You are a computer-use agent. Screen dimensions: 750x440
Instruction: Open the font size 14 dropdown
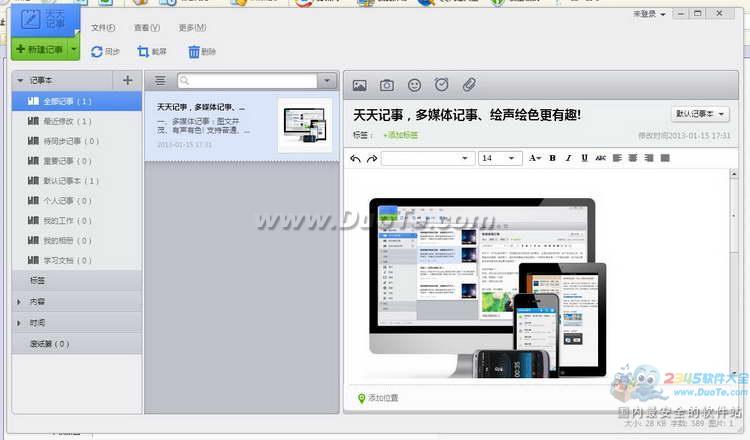click(499, 158)
